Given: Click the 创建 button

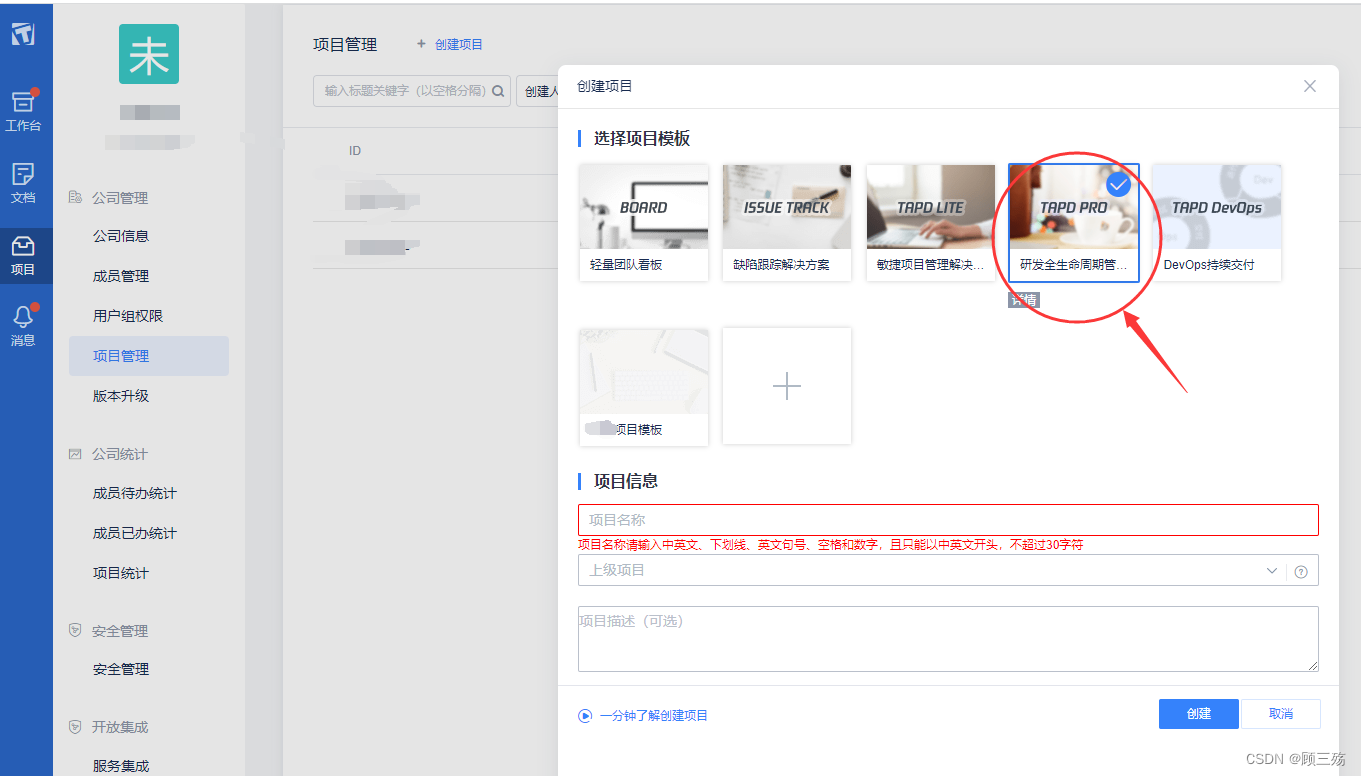Looking at the screenshot, I should (x=1199, y=714).
